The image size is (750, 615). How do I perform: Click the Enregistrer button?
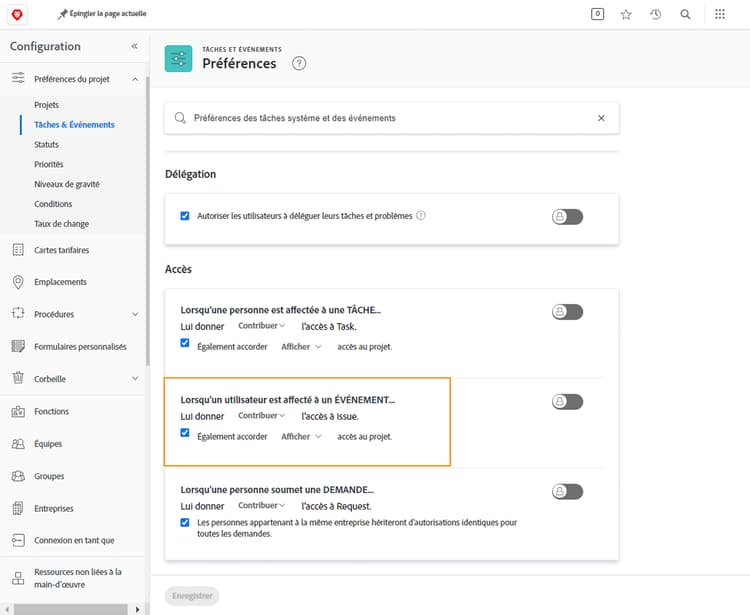click(x=192, y=596)
